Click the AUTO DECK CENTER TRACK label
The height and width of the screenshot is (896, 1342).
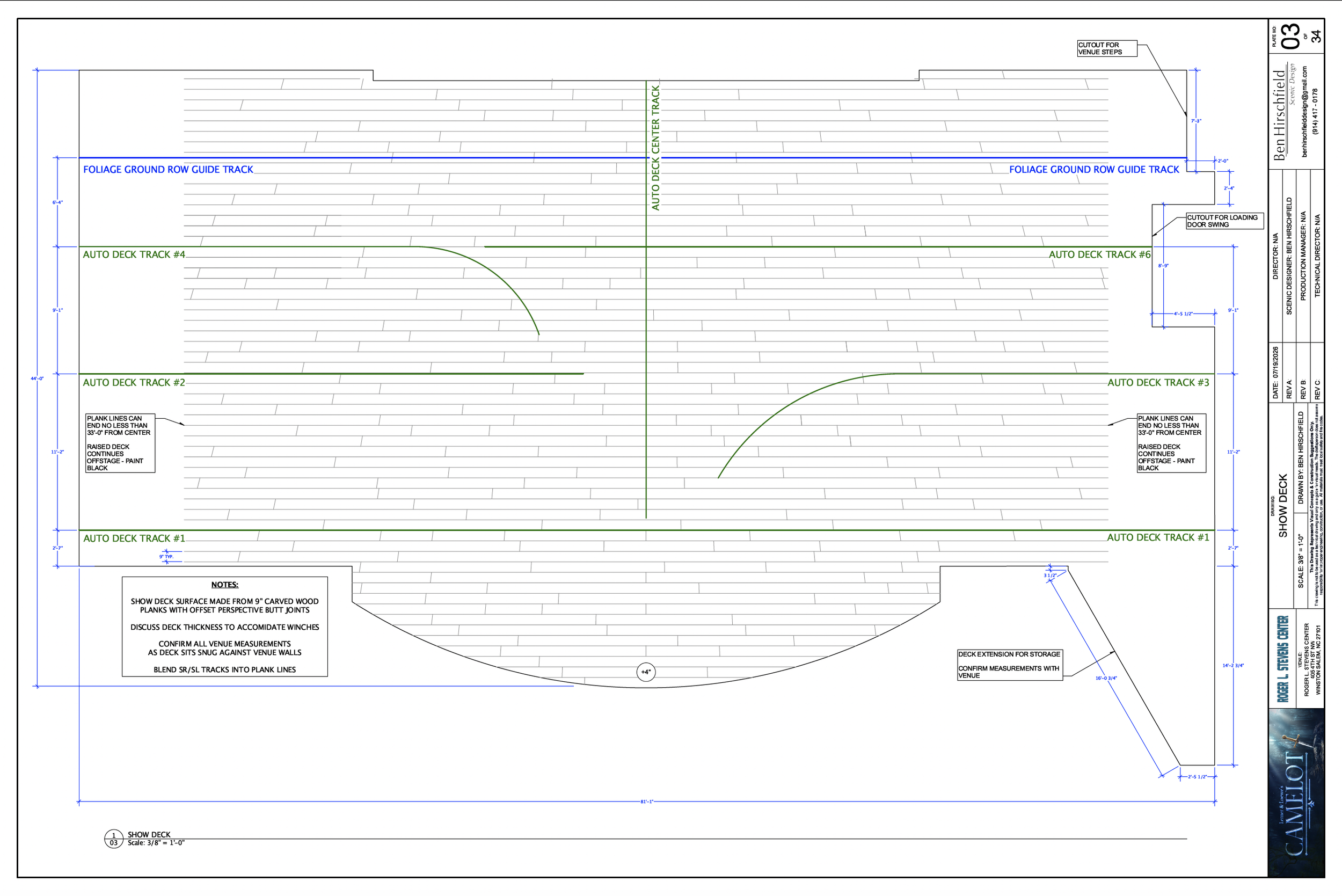[x=655, y=148]
